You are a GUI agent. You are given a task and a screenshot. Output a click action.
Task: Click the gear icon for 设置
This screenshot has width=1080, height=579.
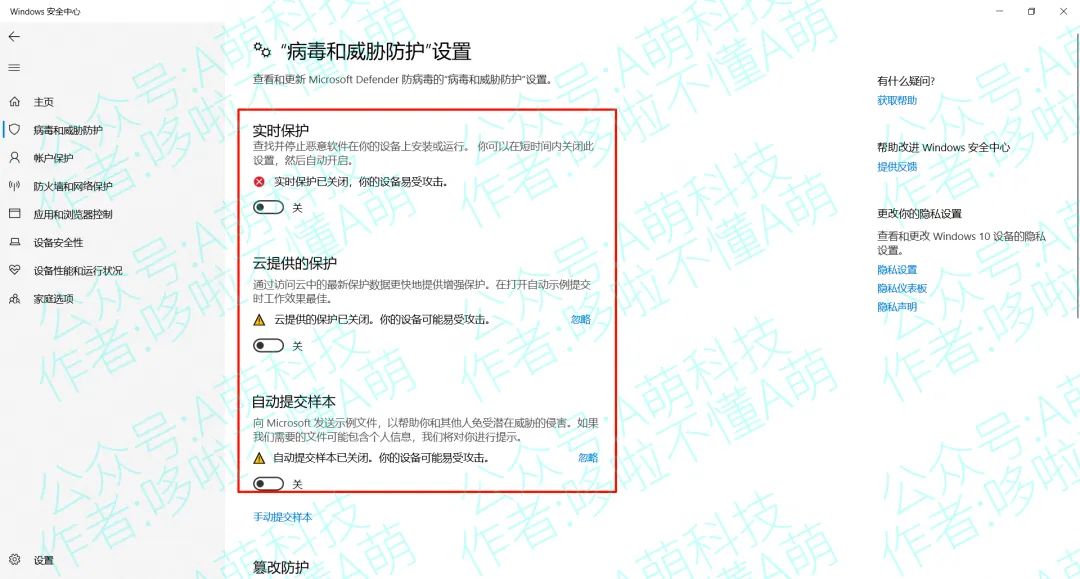click(14, 560)
